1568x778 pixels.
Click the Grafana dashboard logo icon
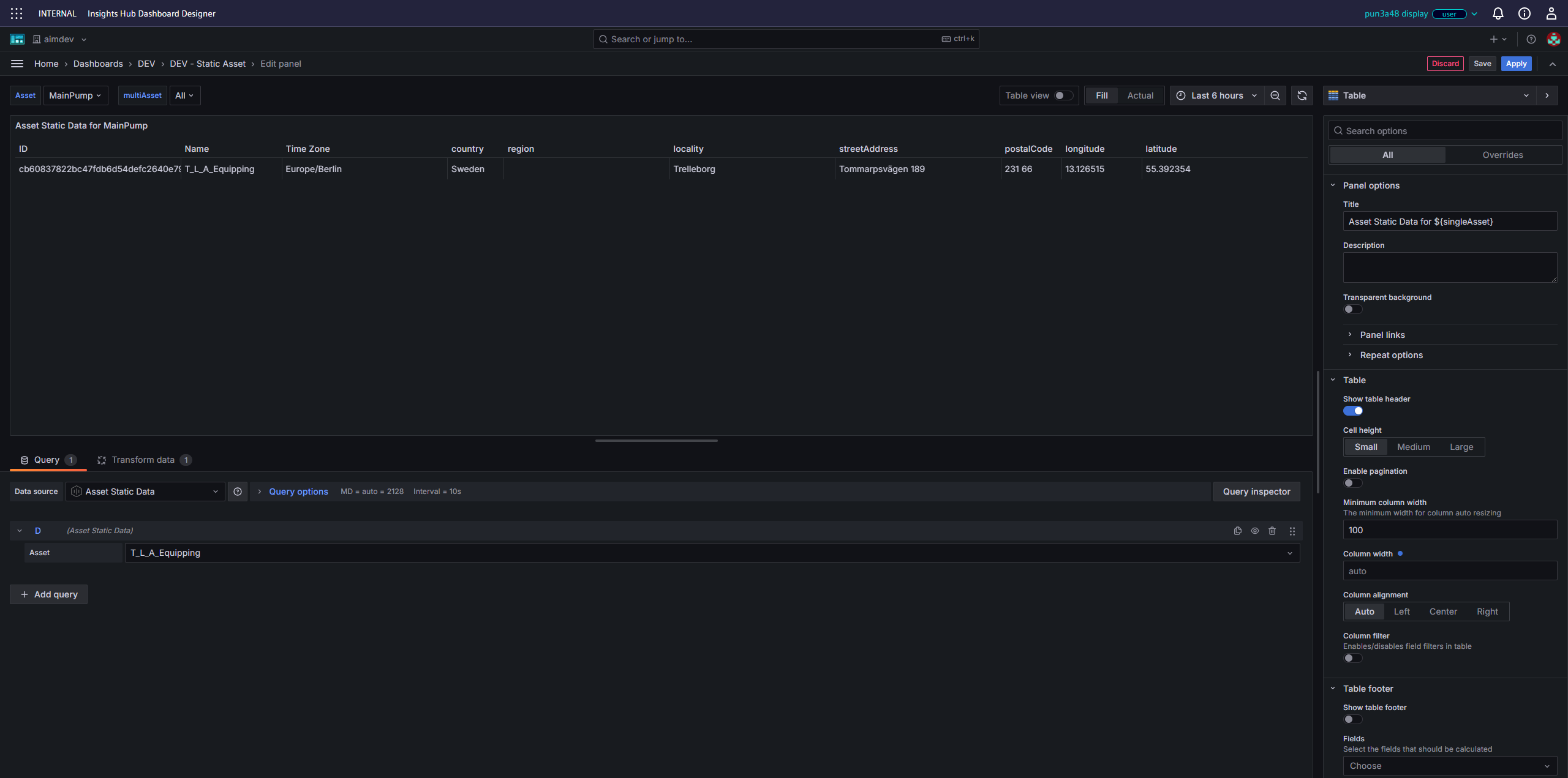click(x=17, y=39)
